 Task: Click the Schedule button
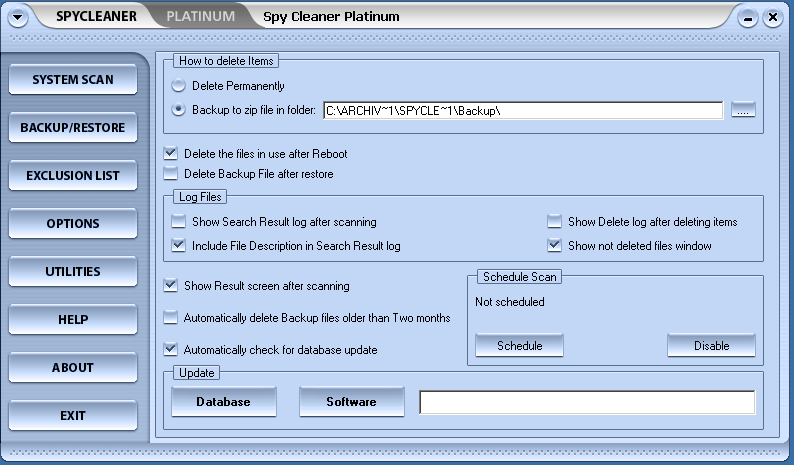tap(520, 345)
